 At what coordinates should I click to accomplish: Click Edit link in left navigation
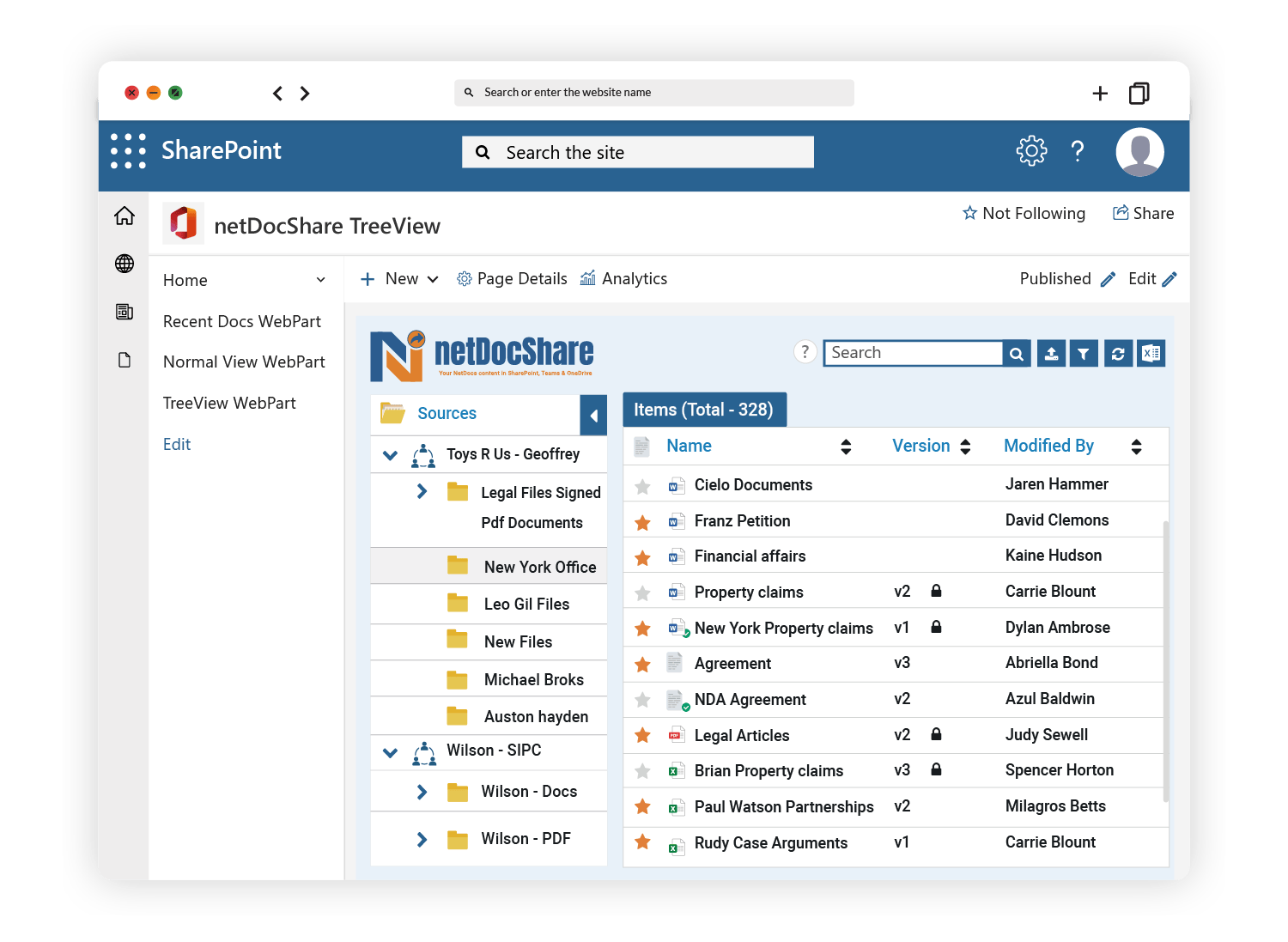[177, 444]
